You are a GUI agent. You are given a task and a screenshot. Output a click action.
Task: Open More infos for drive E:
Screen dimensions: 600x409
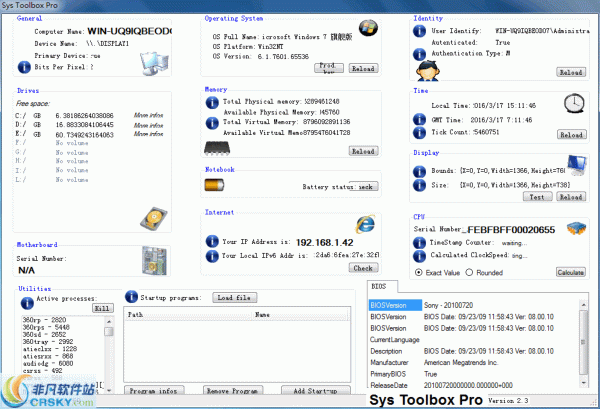[x=148, y=134]
